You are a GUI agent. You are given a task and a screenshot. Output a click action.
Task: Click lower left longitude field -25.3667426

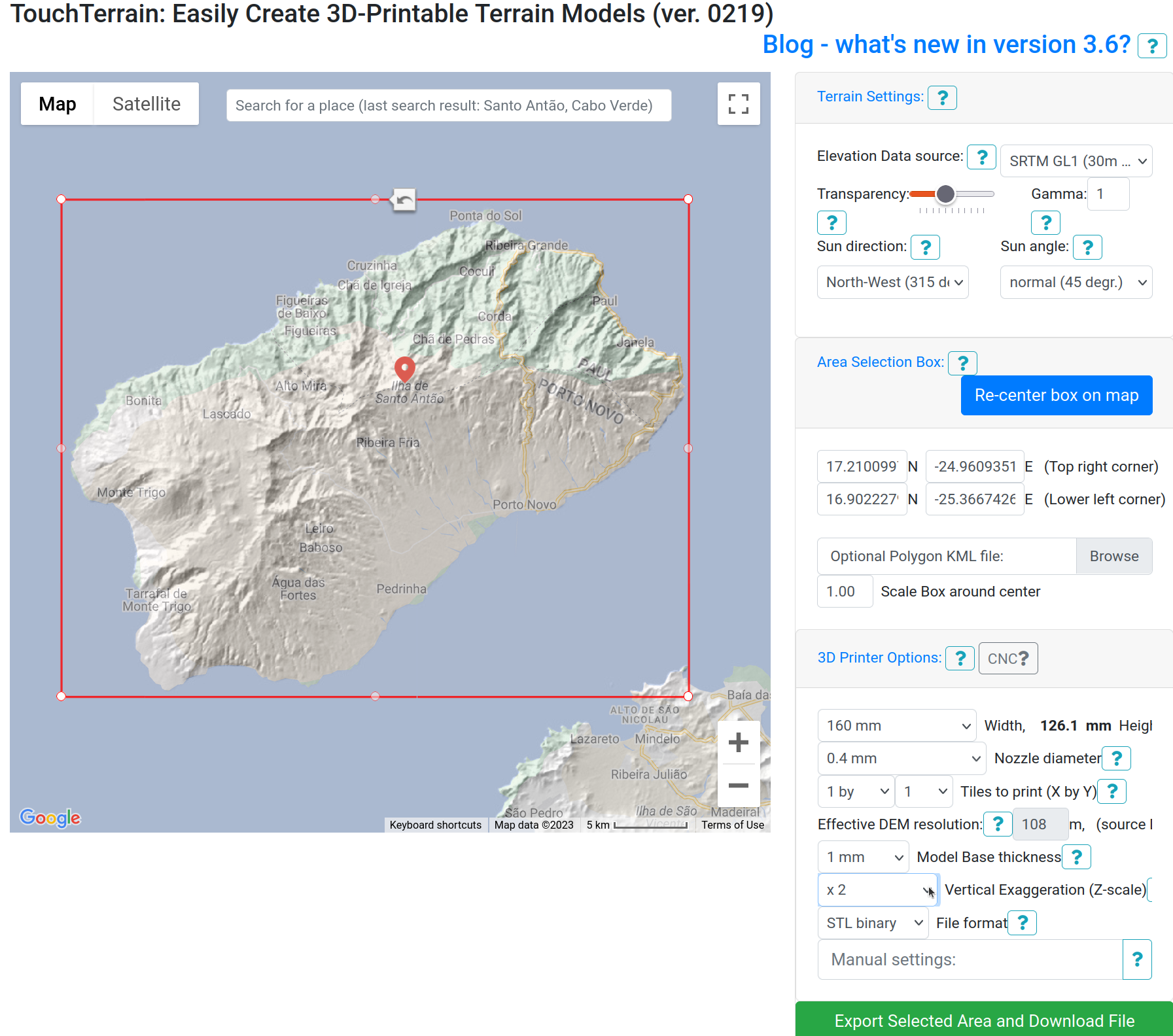975,499
